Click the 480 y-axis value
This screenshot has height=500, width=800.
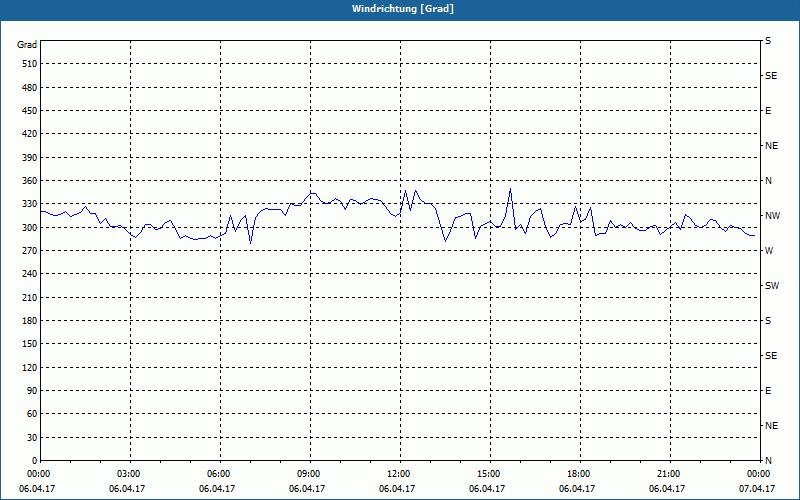(x=30, y=87)
